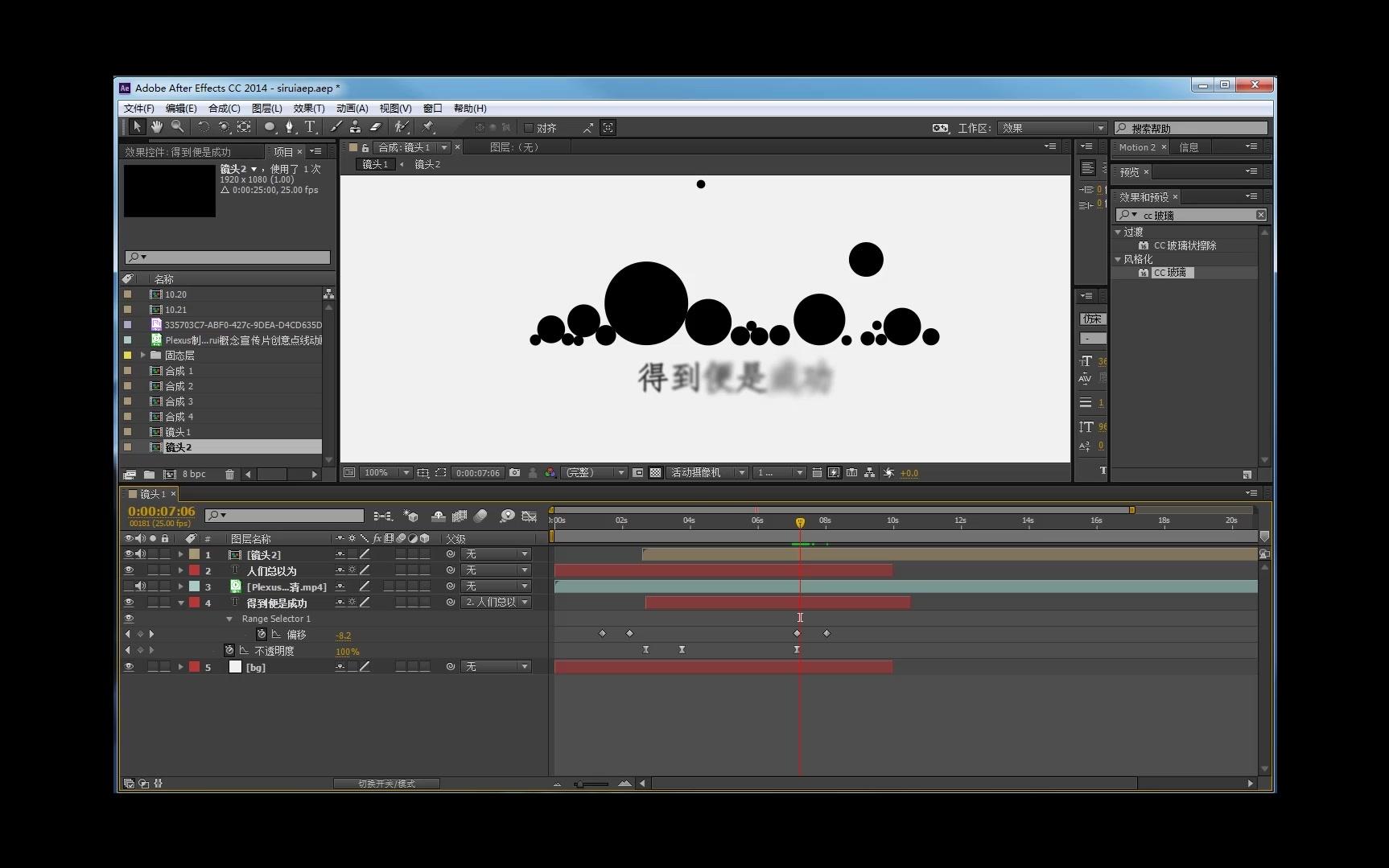Take a snapshot of the composition view

[514, 473]
